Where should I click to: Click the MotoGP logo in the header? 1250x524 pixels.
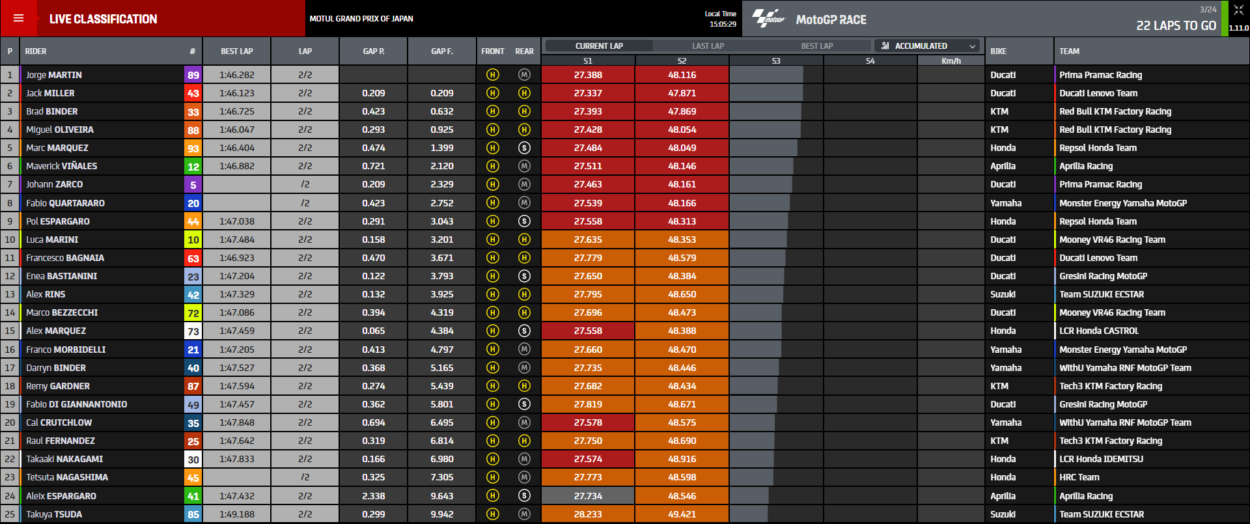click(769, 19)
